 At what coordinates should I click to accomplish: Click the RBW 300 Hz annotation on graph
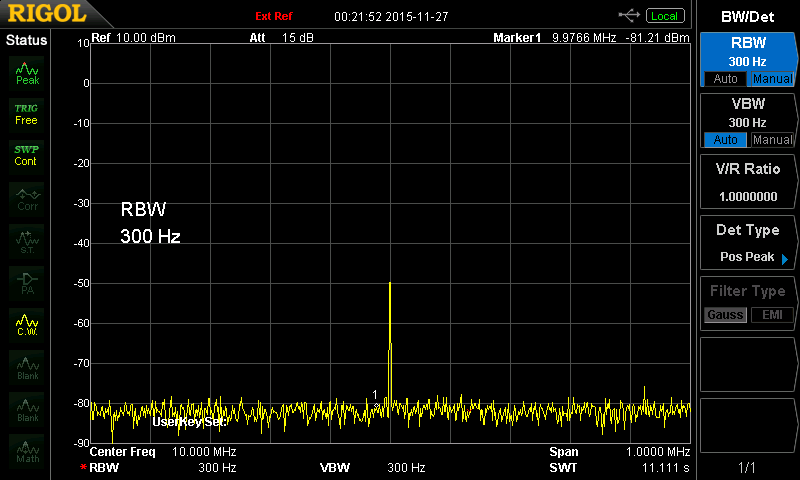151,223
